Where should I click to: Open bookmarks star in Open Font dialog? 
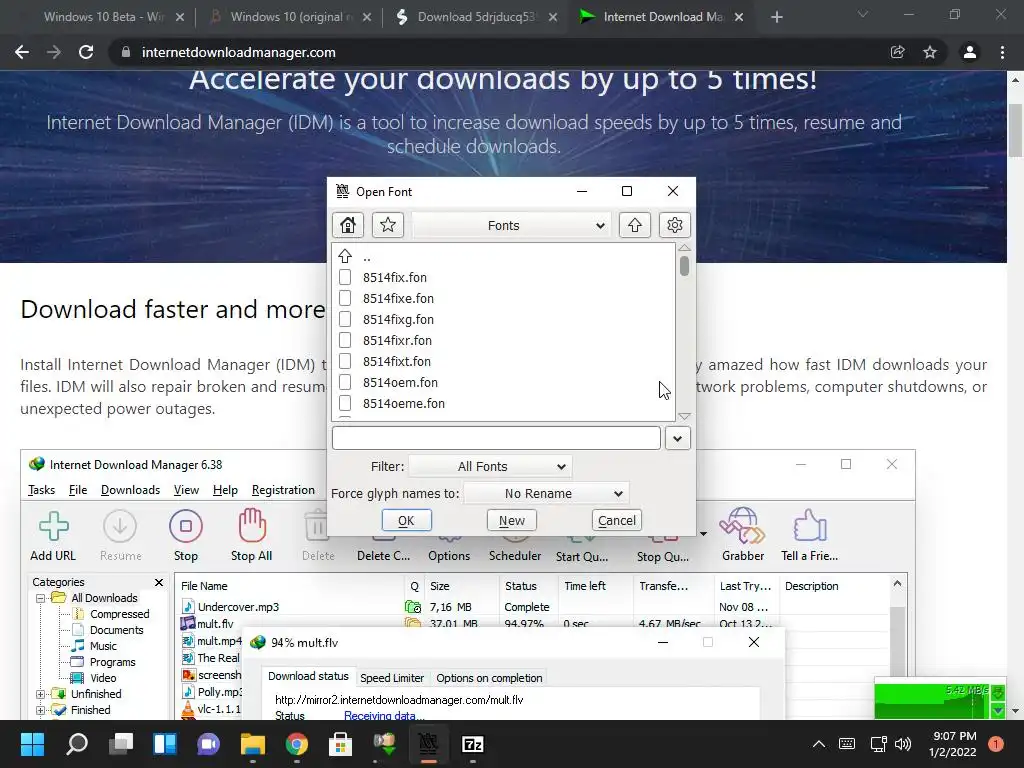388,225
